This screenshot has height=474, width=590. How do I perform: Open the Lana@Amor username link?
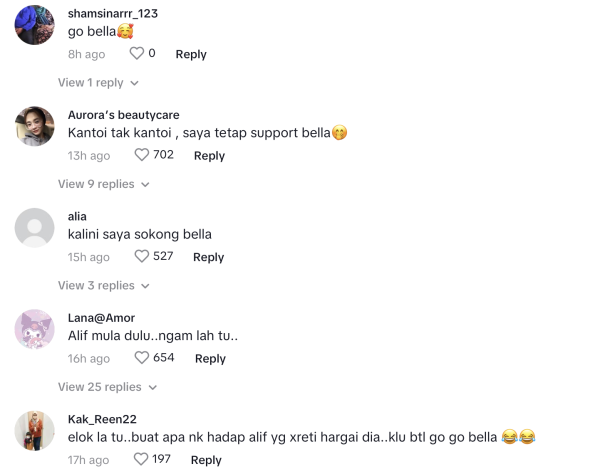point(101,318)
